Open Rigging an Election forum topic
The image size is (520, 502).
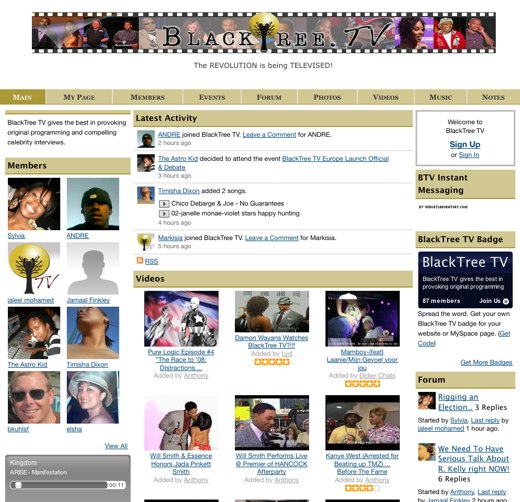coord(458,402)
